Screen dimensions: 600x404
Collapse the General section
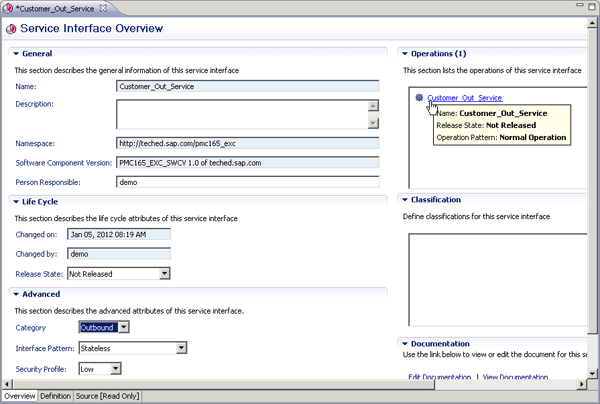pyautogui.click(x=16, y=54)
